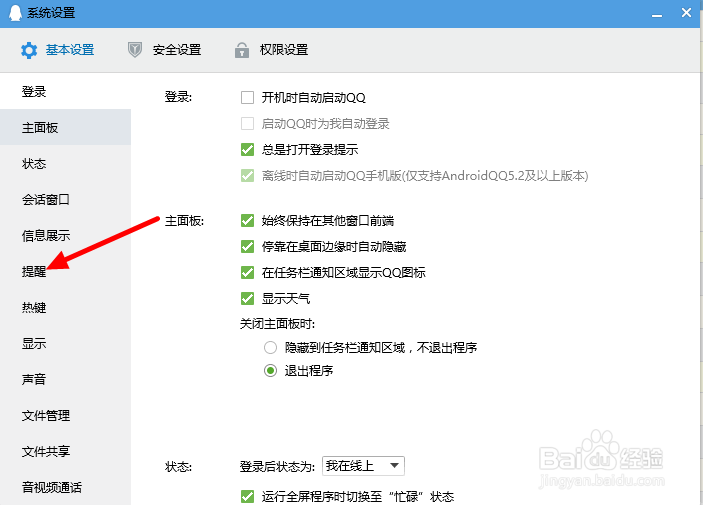Click the shield icon for 安全设置
Viewport: 703px width, 505px height.
pyautogui.click(x=135, y=50)
